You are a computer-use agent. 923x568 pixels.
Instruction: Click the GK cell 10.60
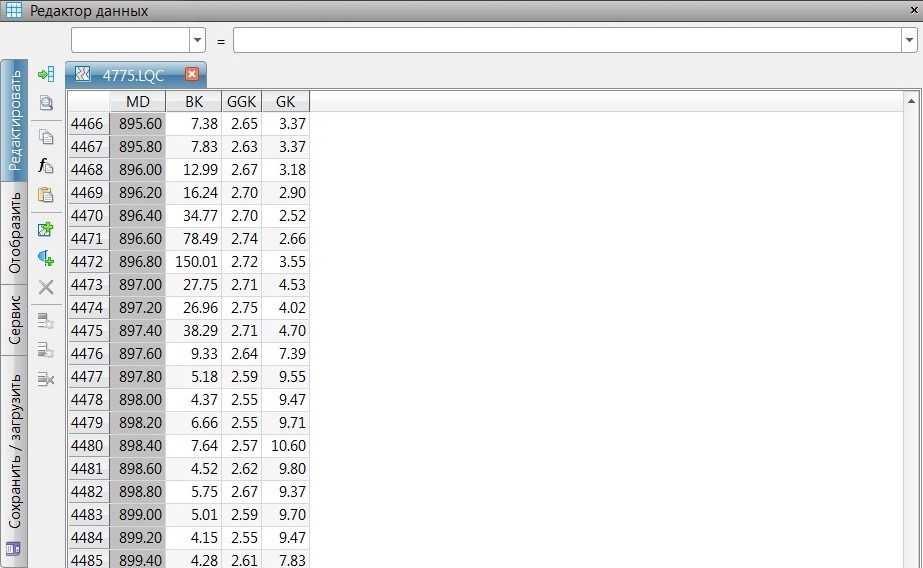point(285,446)
